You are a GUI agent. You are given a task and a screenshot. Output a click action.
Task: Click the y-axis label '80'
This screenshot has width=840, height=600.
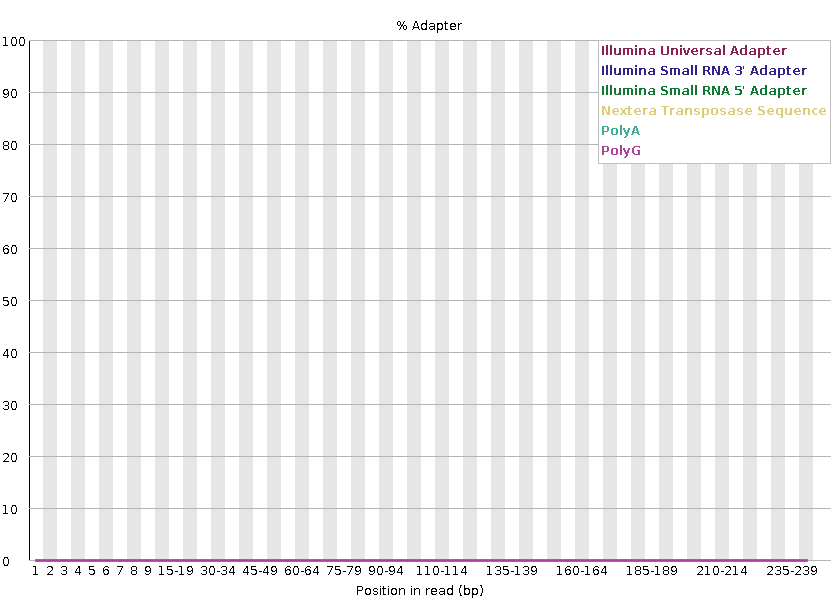tap(10, 146)
